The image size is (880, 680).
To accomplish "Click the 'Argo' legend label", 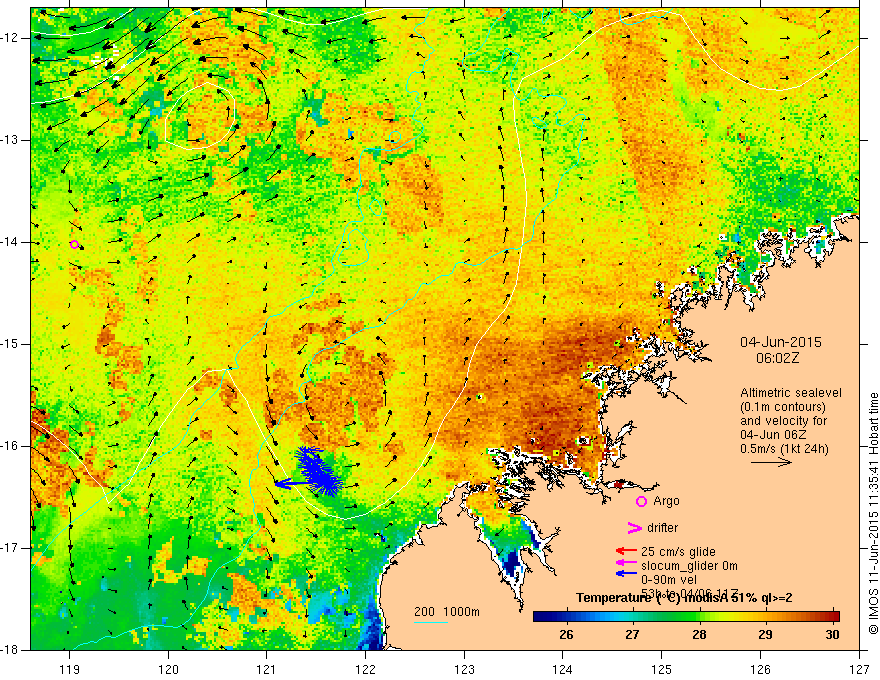I will [666, 501].
